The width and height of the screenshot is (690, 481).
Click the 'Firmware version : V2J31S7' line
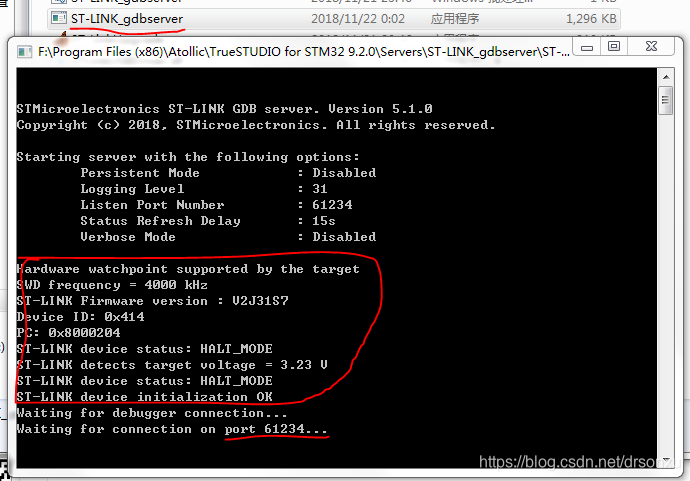(x=153, y=301)
